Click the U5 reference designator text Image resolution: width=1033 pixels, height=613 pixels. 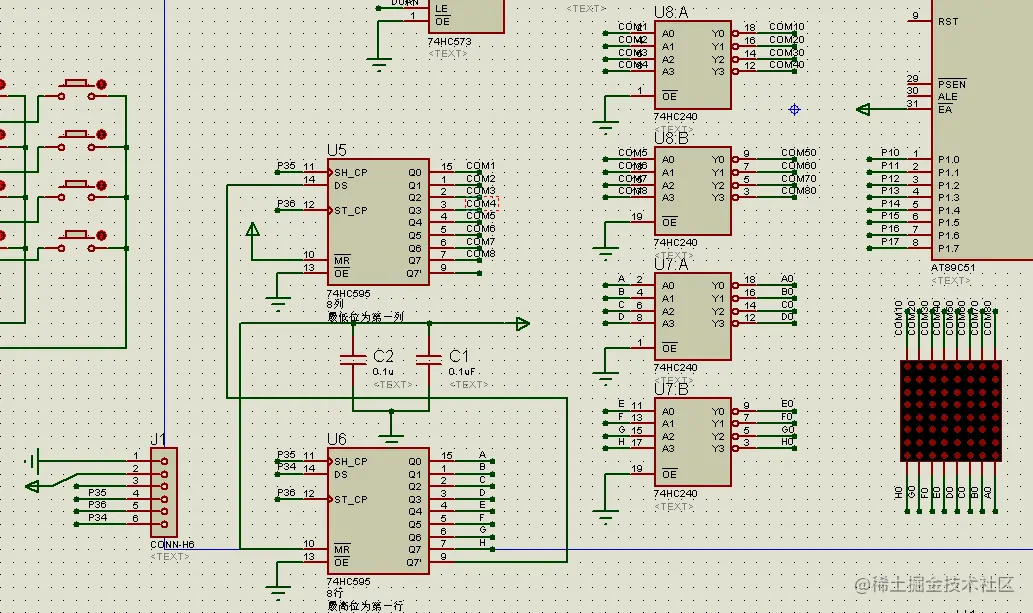(337, 150)
